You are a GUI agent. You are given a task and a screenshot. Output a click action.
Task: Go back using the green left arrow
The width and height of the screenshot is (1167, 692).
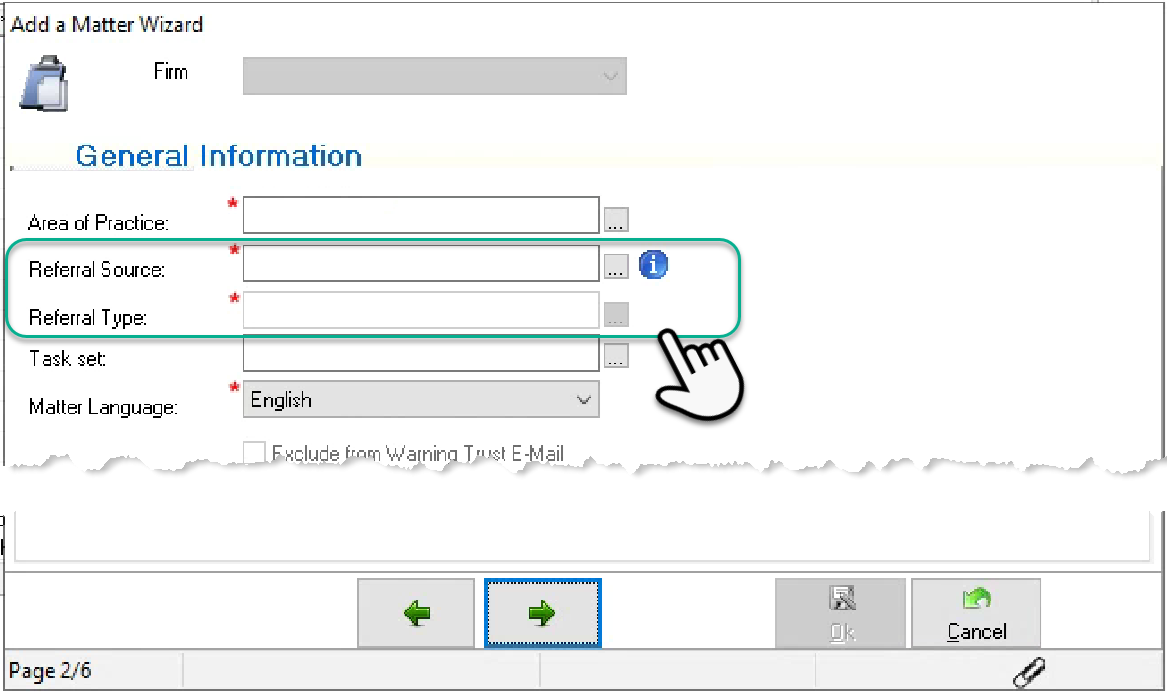point(416,613)
